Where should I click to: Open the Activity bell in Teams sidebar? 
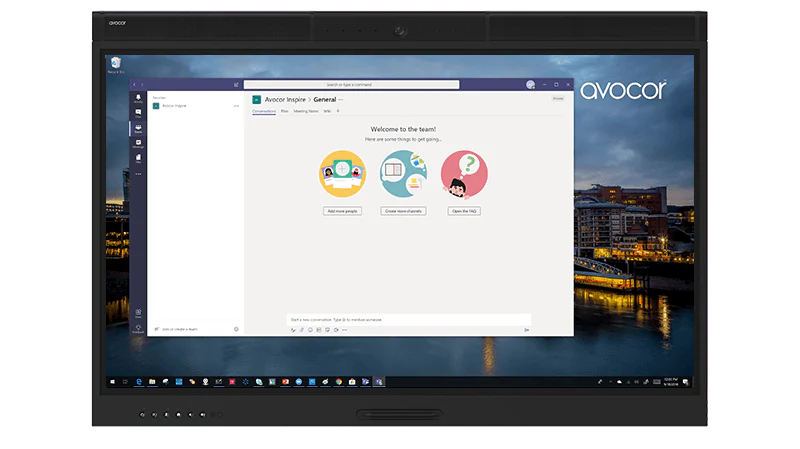pyautogui.click(x=138, y=98)
